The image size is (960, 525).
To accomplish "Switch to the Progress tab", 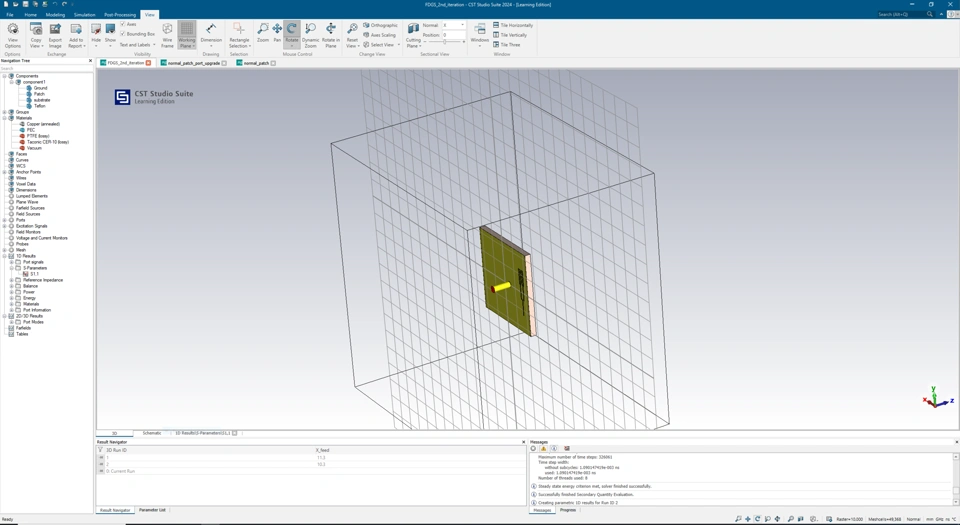I will point(568,510).
